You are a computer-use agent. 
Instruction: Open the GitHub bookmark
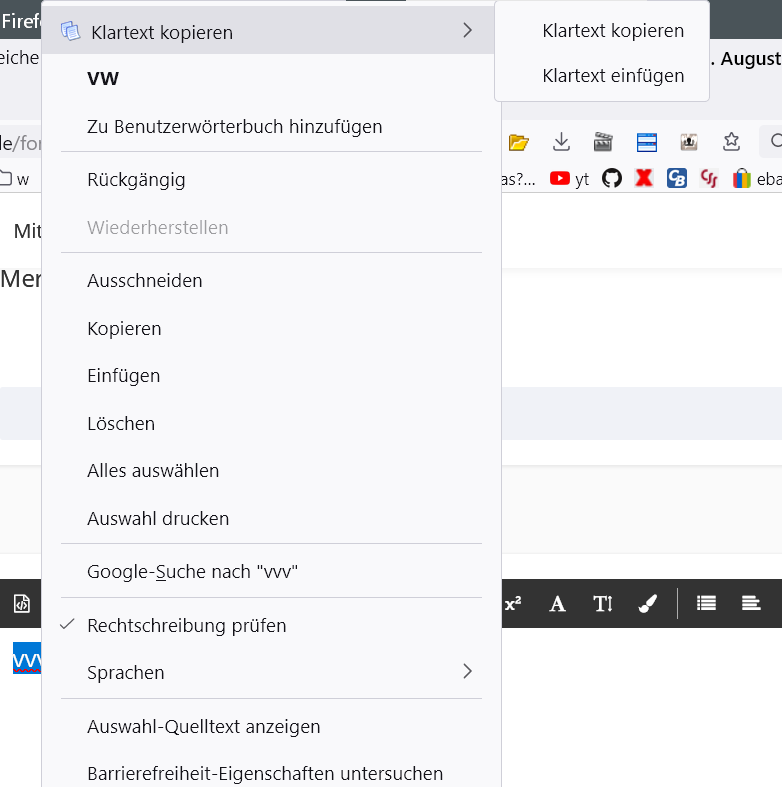[x=612, y=178]
